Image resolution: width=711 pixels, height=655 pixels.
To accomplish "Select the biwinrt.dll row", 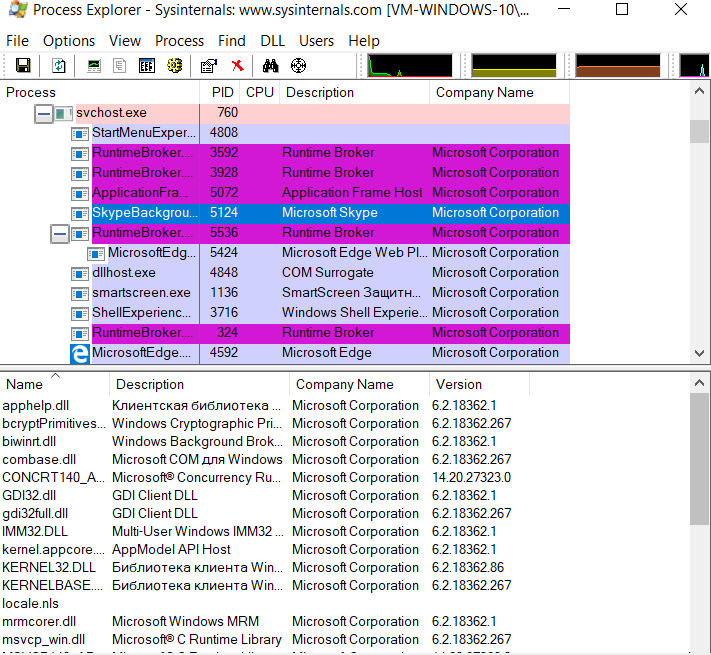I will [264, 442].
